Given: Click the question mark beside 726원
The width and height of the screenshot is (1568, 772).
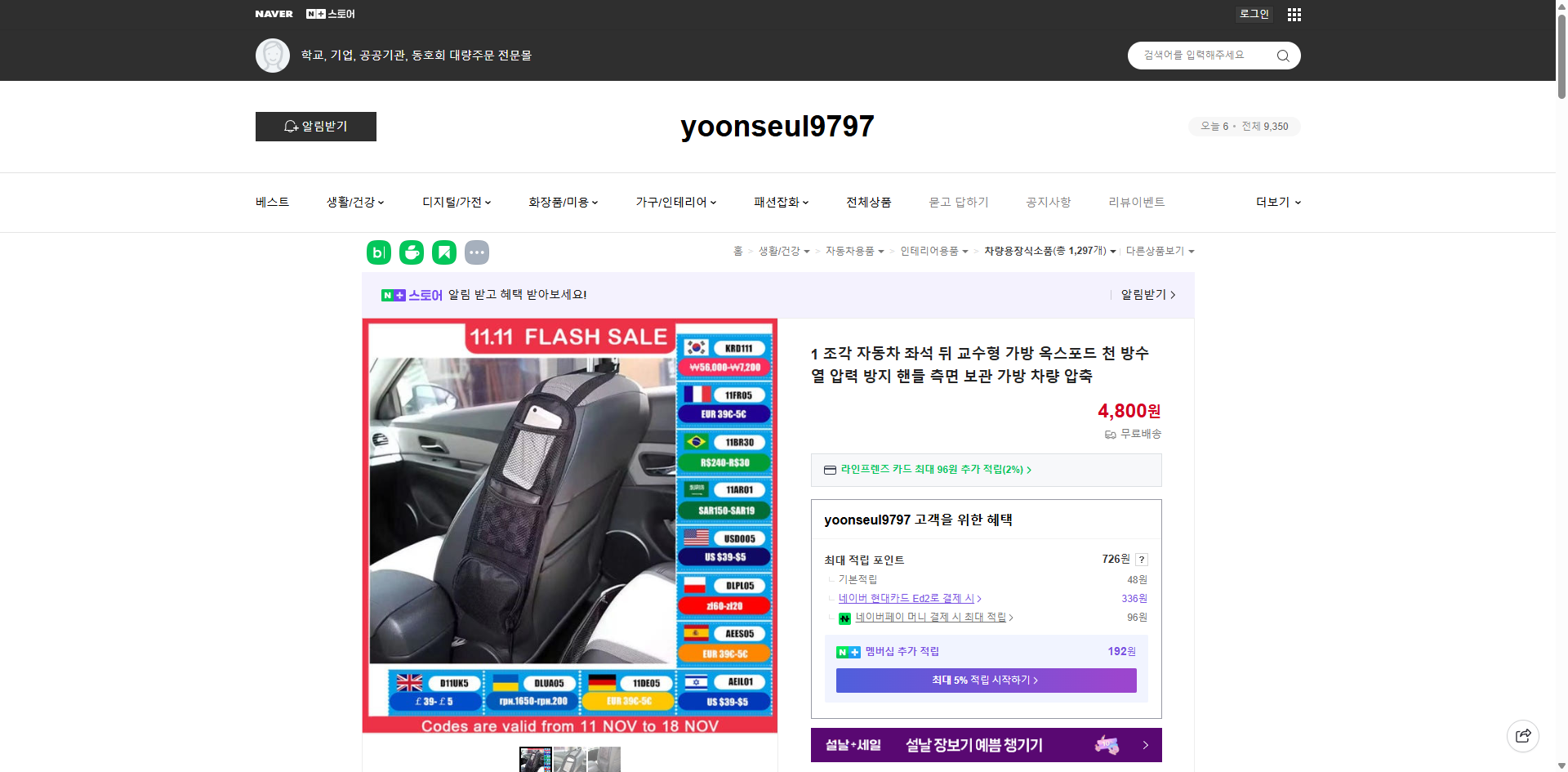Looking at the screenshot, I should click(1141, 560).
